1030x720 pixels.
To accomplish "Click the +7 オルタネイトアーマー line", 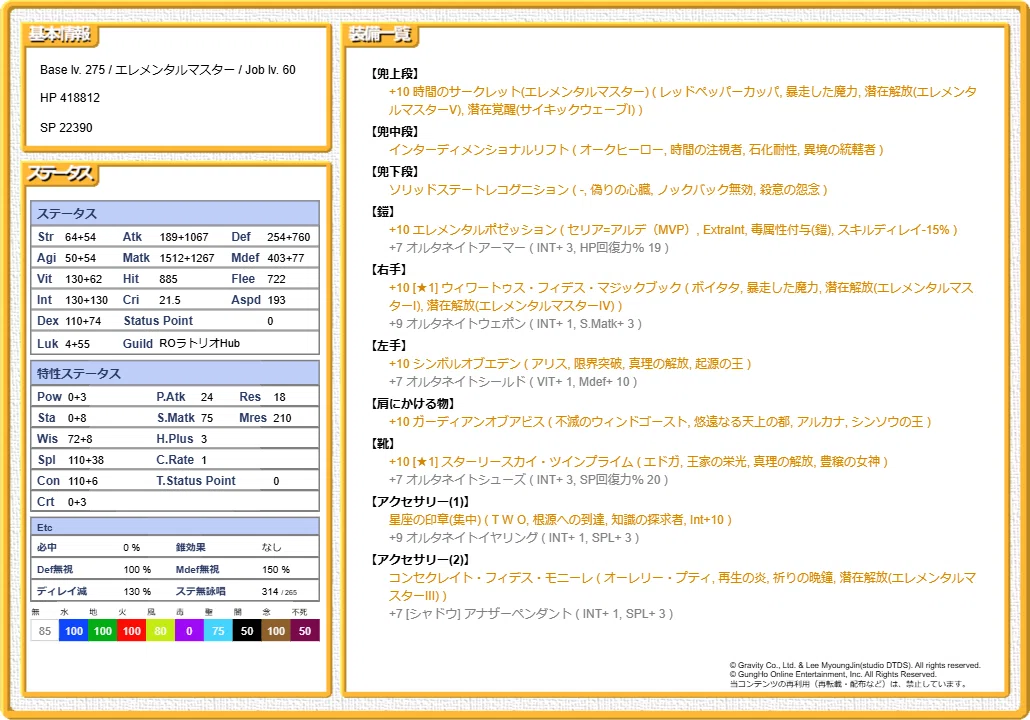I will coord(529,248).
